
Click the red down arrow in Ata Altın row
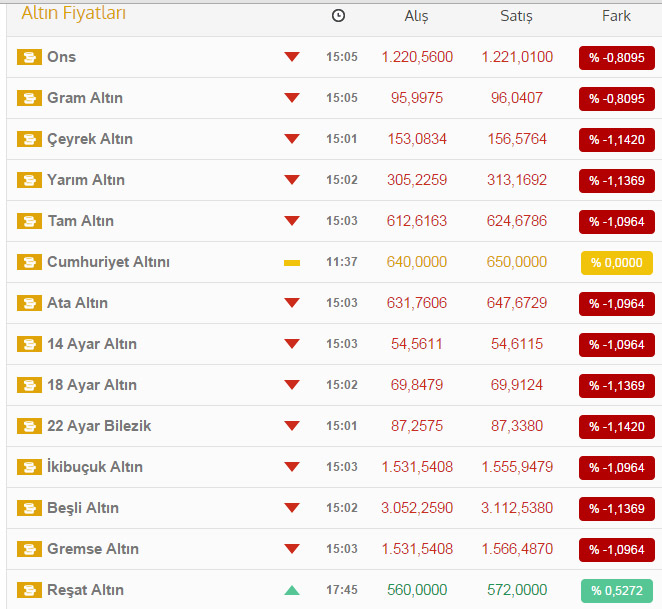(x=292, y=302)
